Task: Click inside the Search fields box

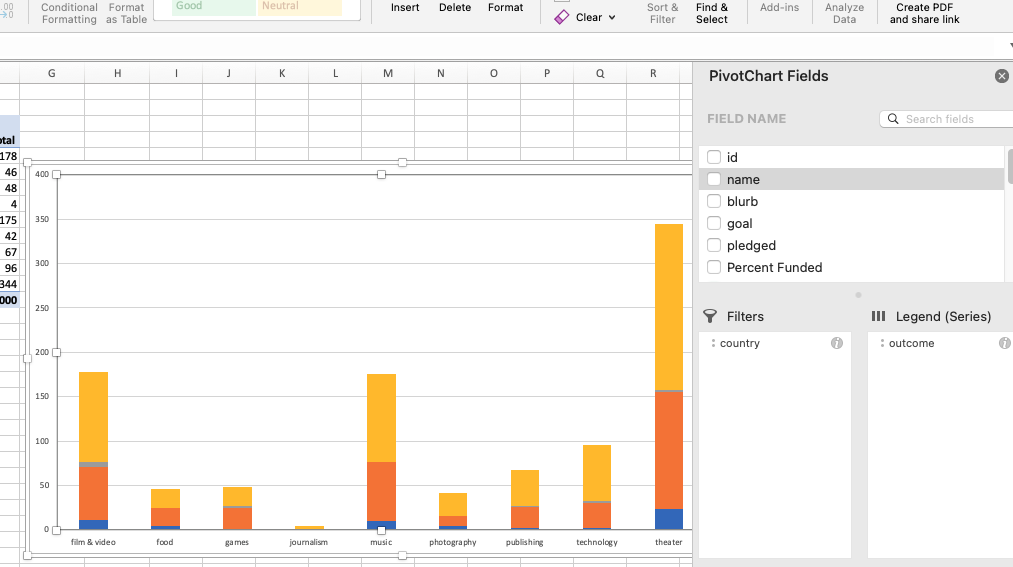Action: pyautogui.click(x=946, y=119)
